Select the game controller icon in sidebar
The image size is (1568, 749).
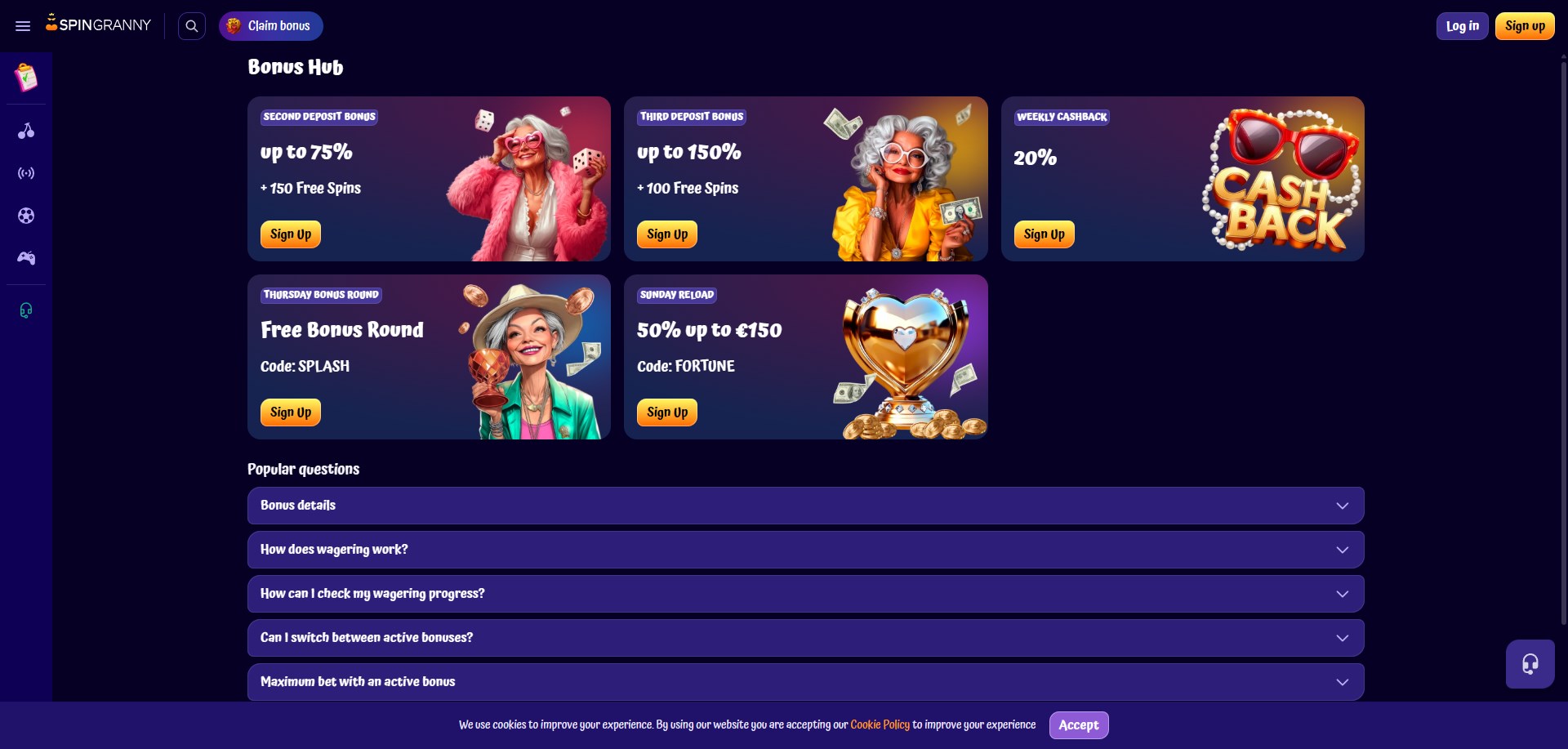(x=26, y=258)
